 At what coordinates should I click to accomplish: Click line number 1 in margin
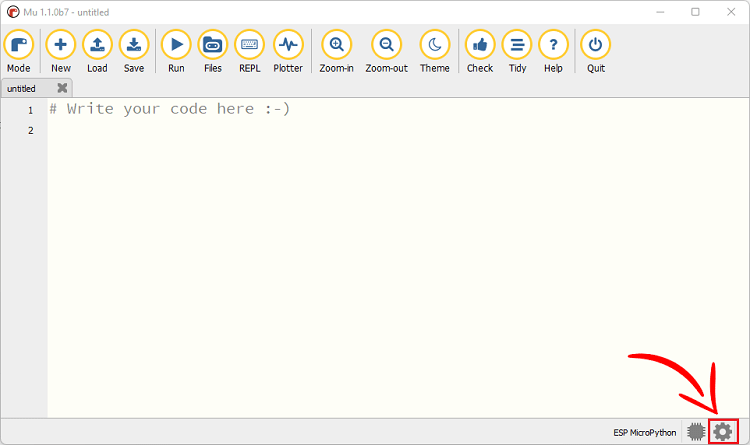click(31, 111)
